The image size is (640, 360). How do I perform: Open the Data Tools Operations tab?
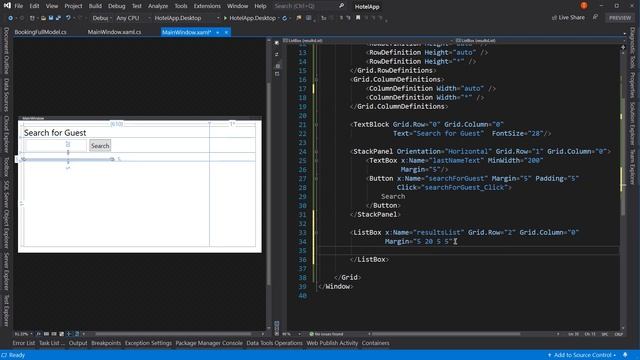click(274, 343)
